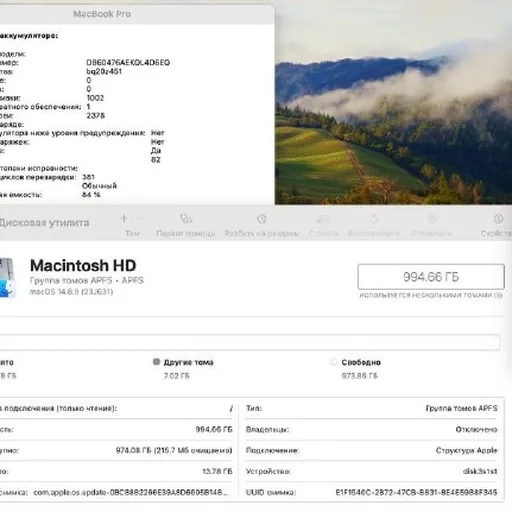Click 994.66 ГБ in the details table
Image resolution: width=512 pixels, height=512 pixels.
(x=214, y=429)
